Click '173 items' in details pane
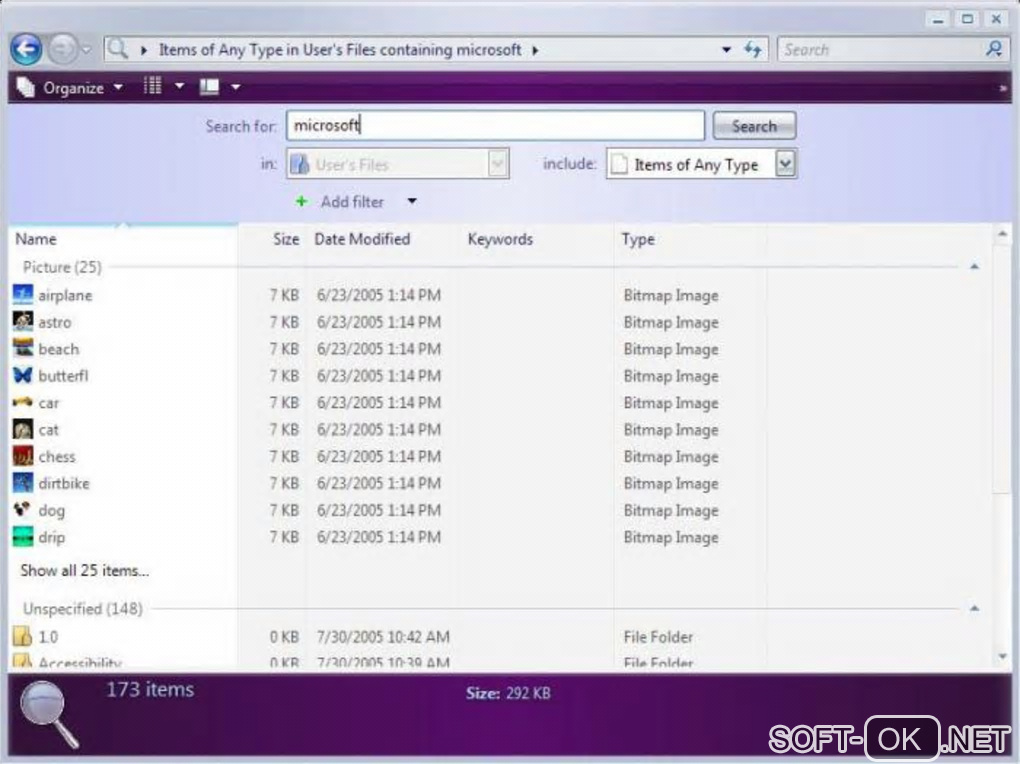This screenshot has height=764, width=1020. [x=150, y=689]
